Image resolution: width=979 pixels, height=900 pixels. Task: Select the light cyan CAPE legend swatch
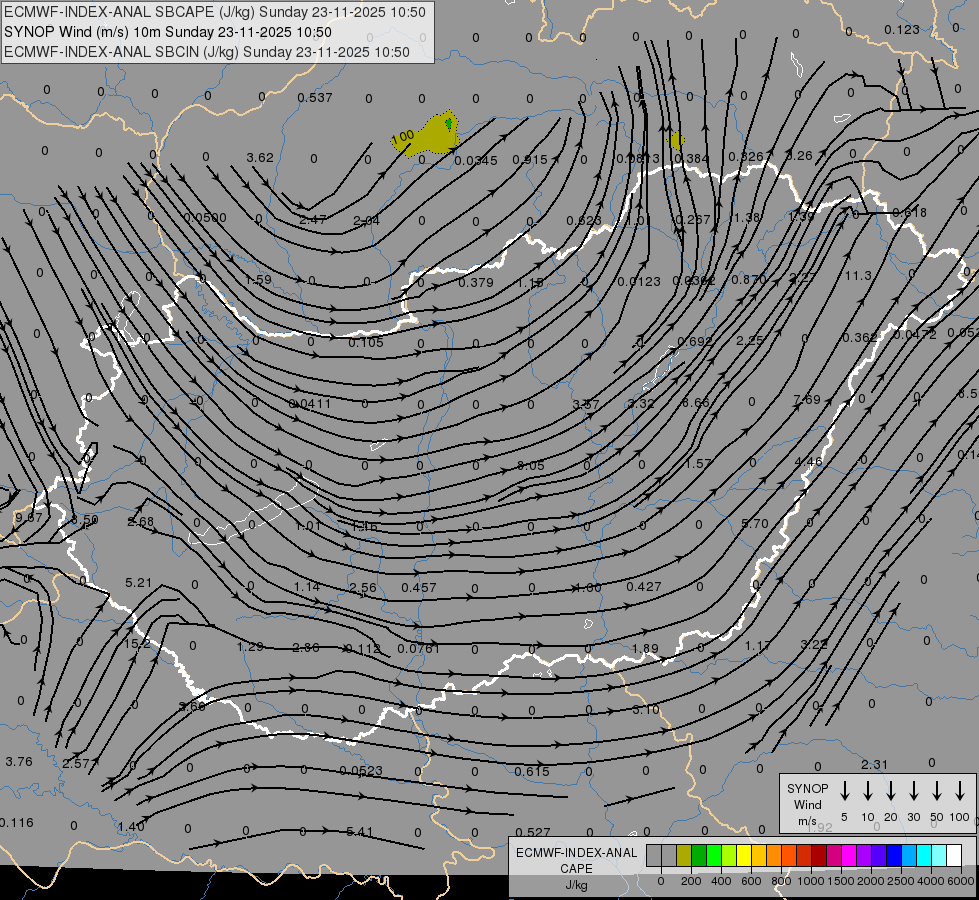point(939,856)
